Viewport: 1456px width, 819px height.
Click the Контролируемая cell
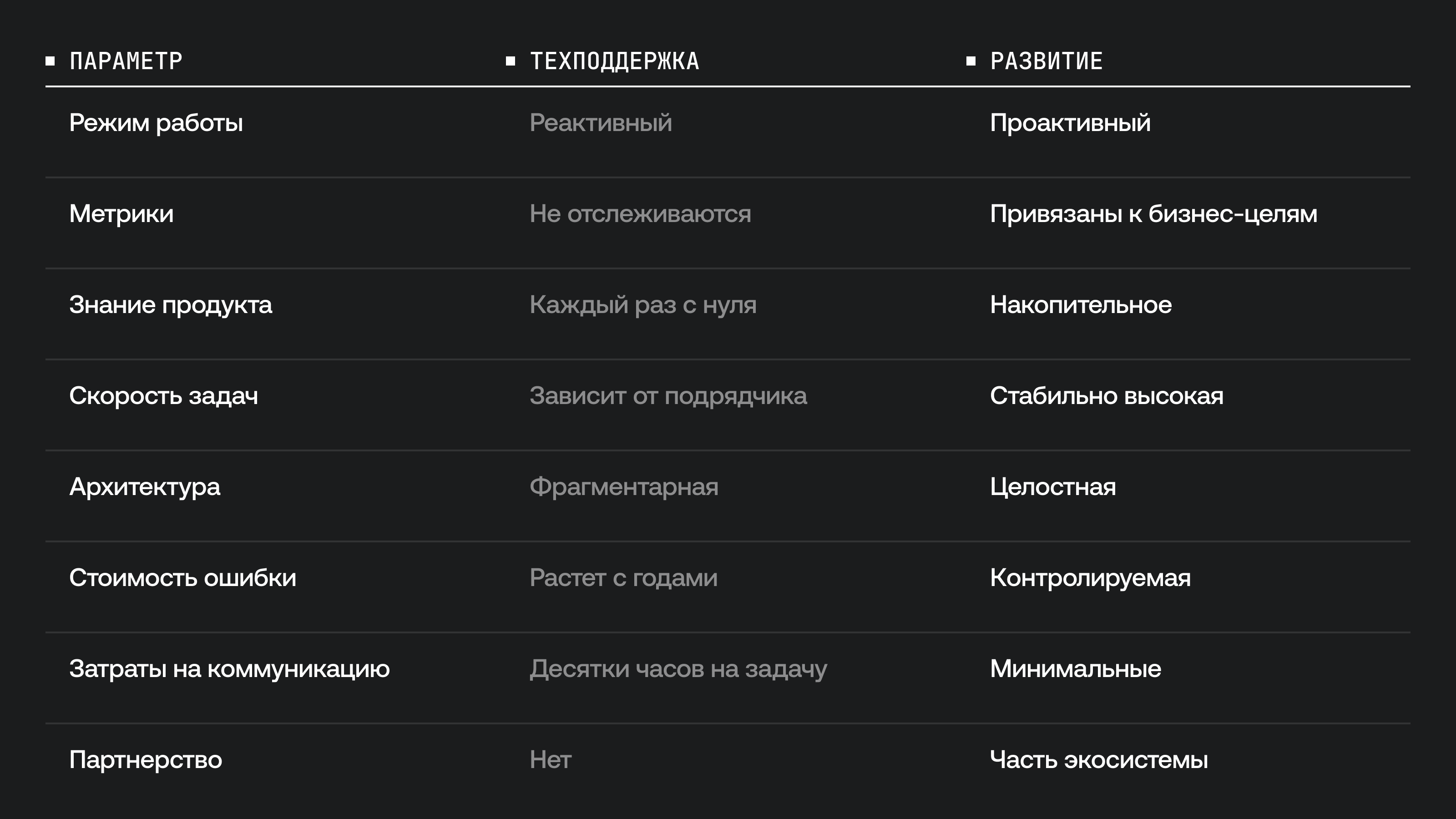pos(1090,578)
